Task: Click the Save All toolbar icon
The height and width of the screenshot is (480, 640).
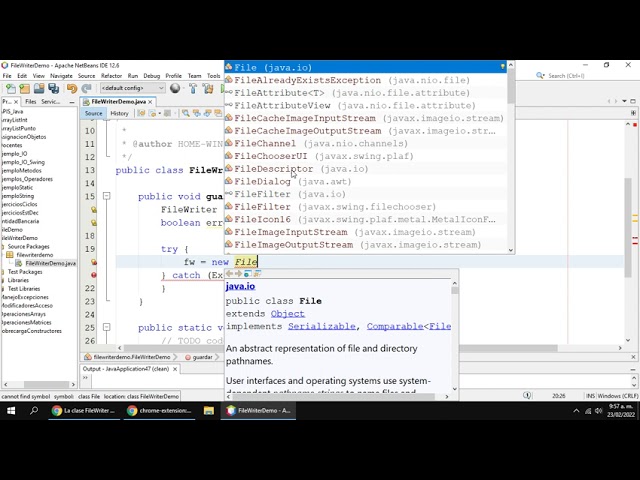Action: pyautogui.click(x=53, y=88)
